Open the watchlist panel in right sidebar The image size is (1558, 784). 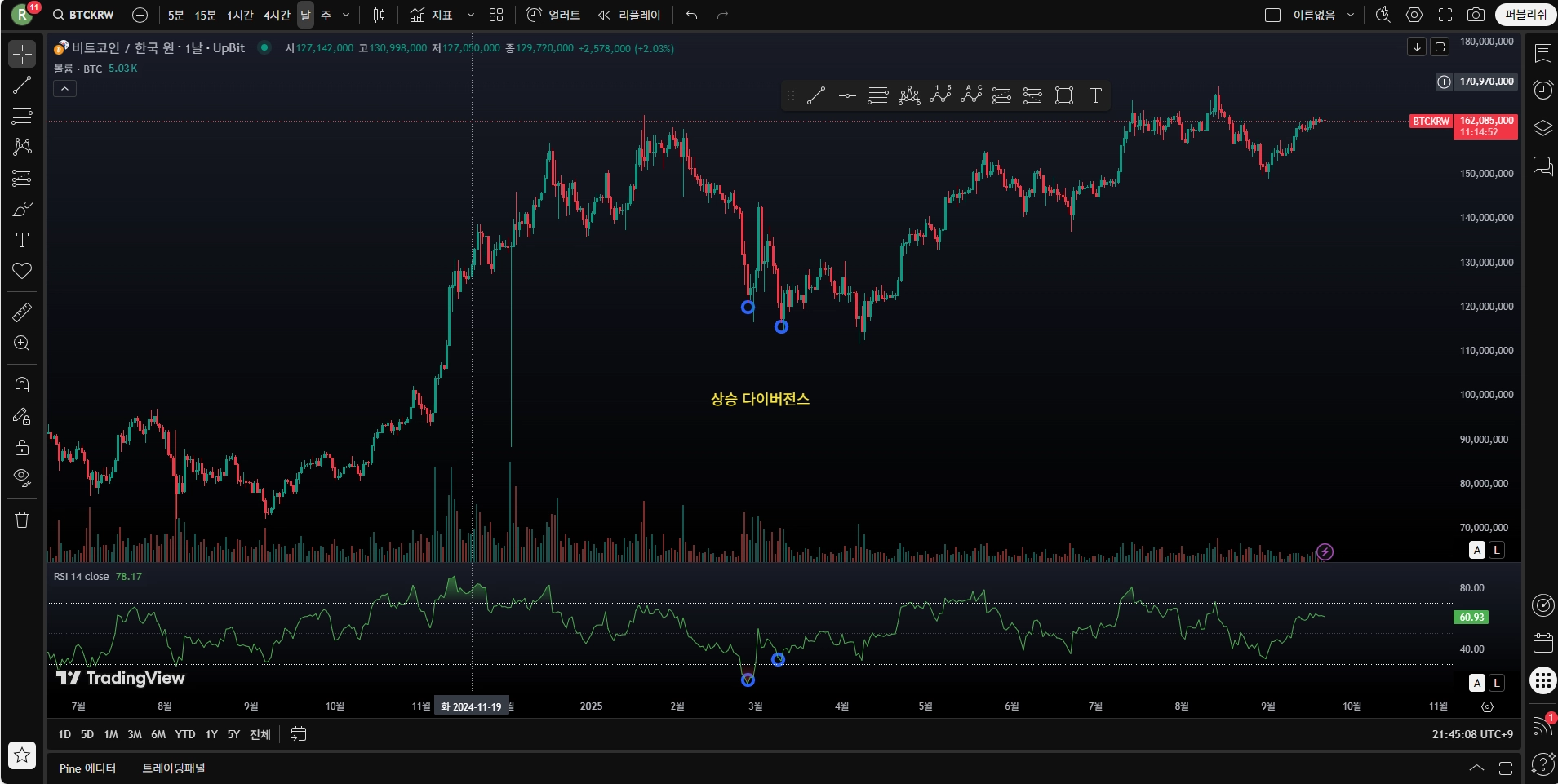pyautogui.click(x=1542, y=54)
